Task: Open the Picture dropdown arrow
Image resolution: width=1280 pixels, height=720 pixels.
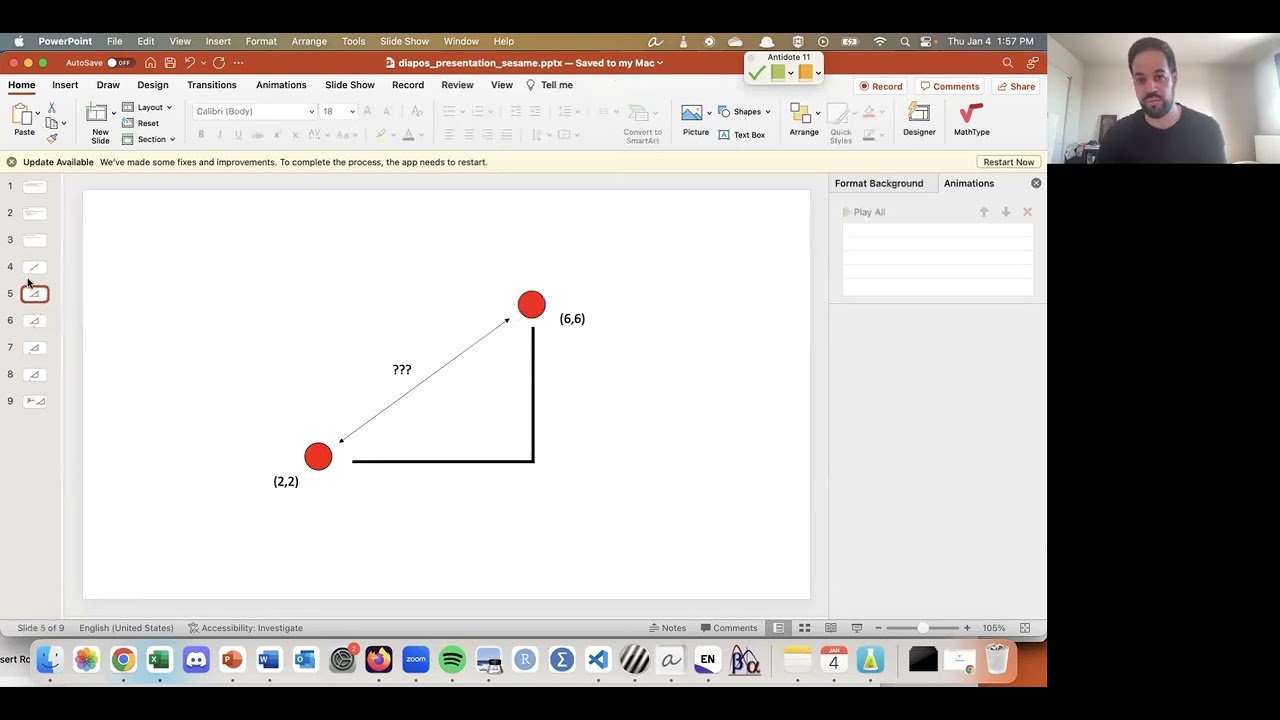Action: [708, 112]
